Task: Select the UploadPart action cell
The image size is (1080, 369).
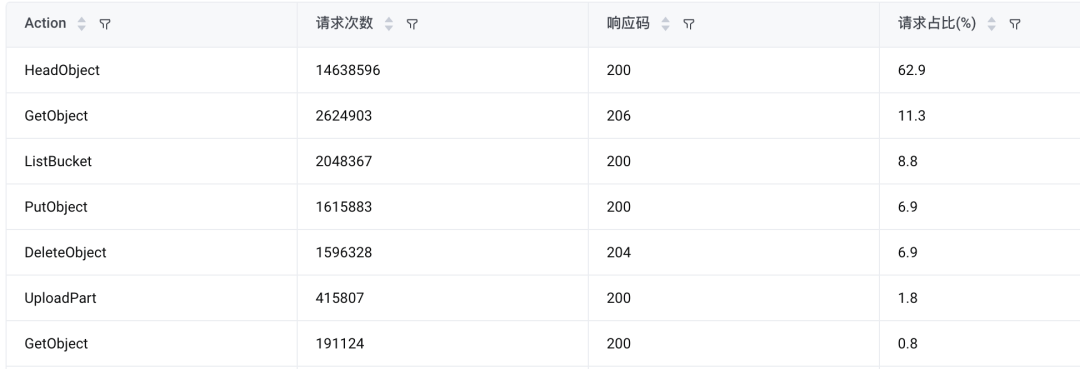Action: click(x=152, y=298)
